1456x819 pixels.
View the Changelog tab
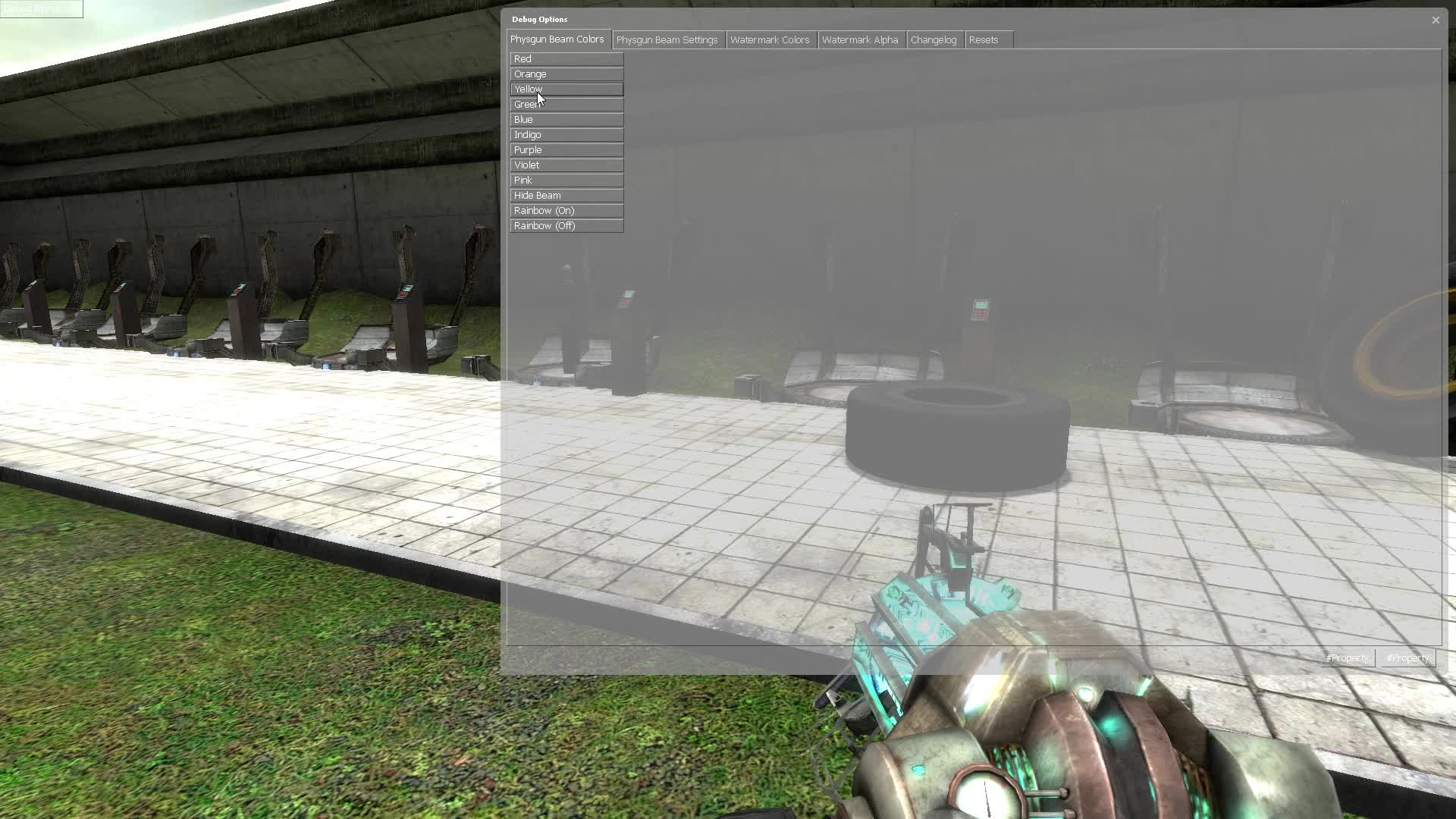click(934, 40)
